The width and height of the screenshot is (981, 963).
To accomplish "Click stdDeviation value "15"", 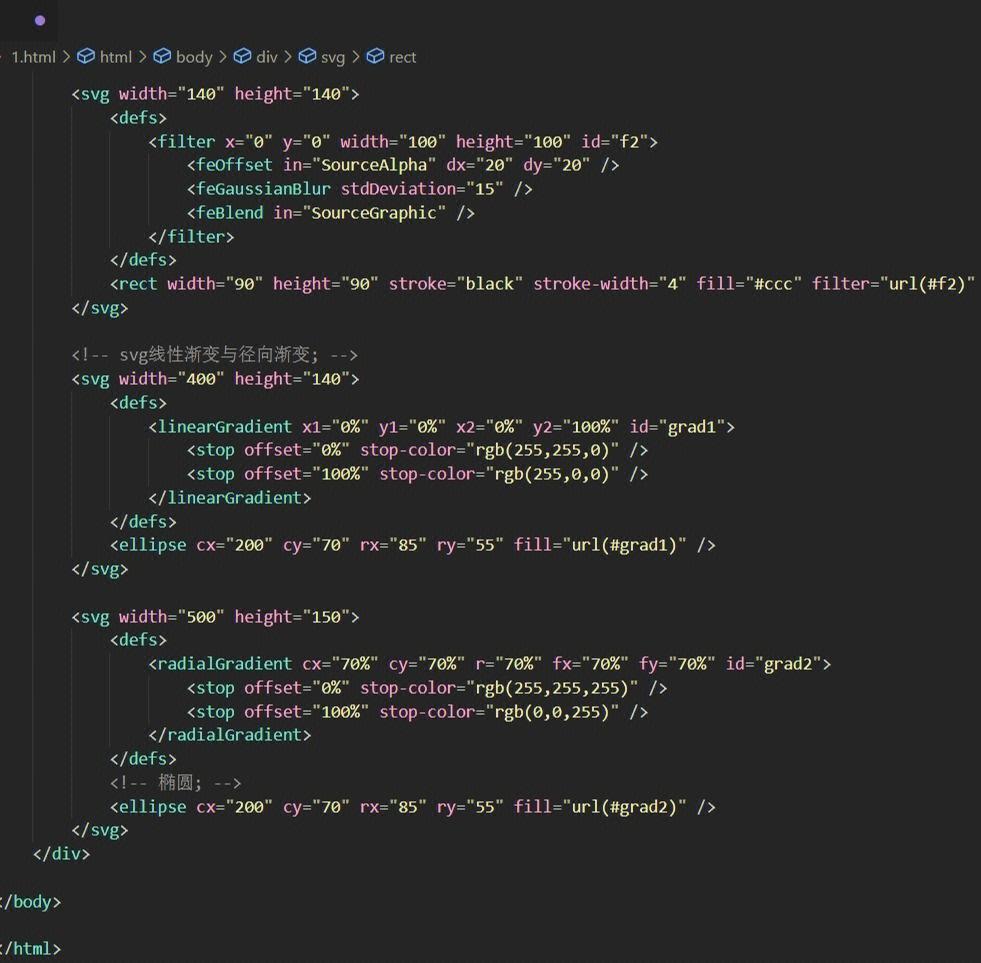I will click(x=485, y=189).
